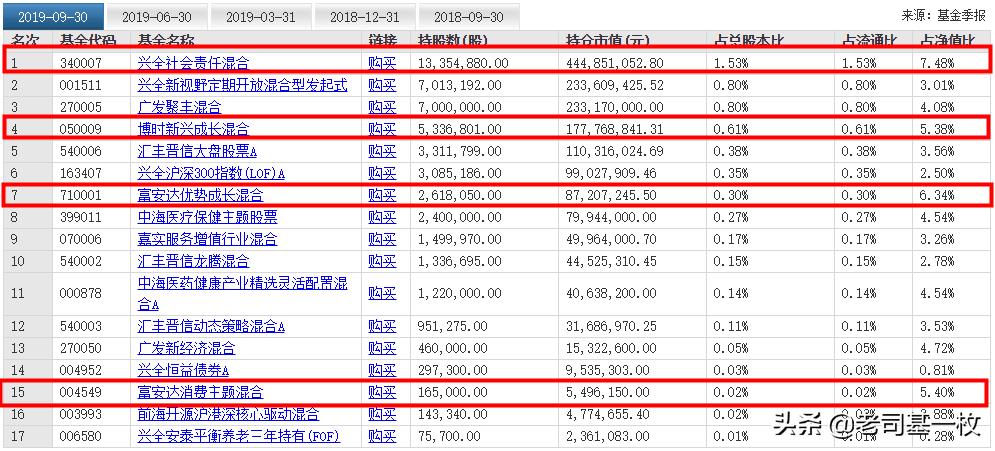
Task: Click net value ratio 4.72%
Action: pos(937,348)
